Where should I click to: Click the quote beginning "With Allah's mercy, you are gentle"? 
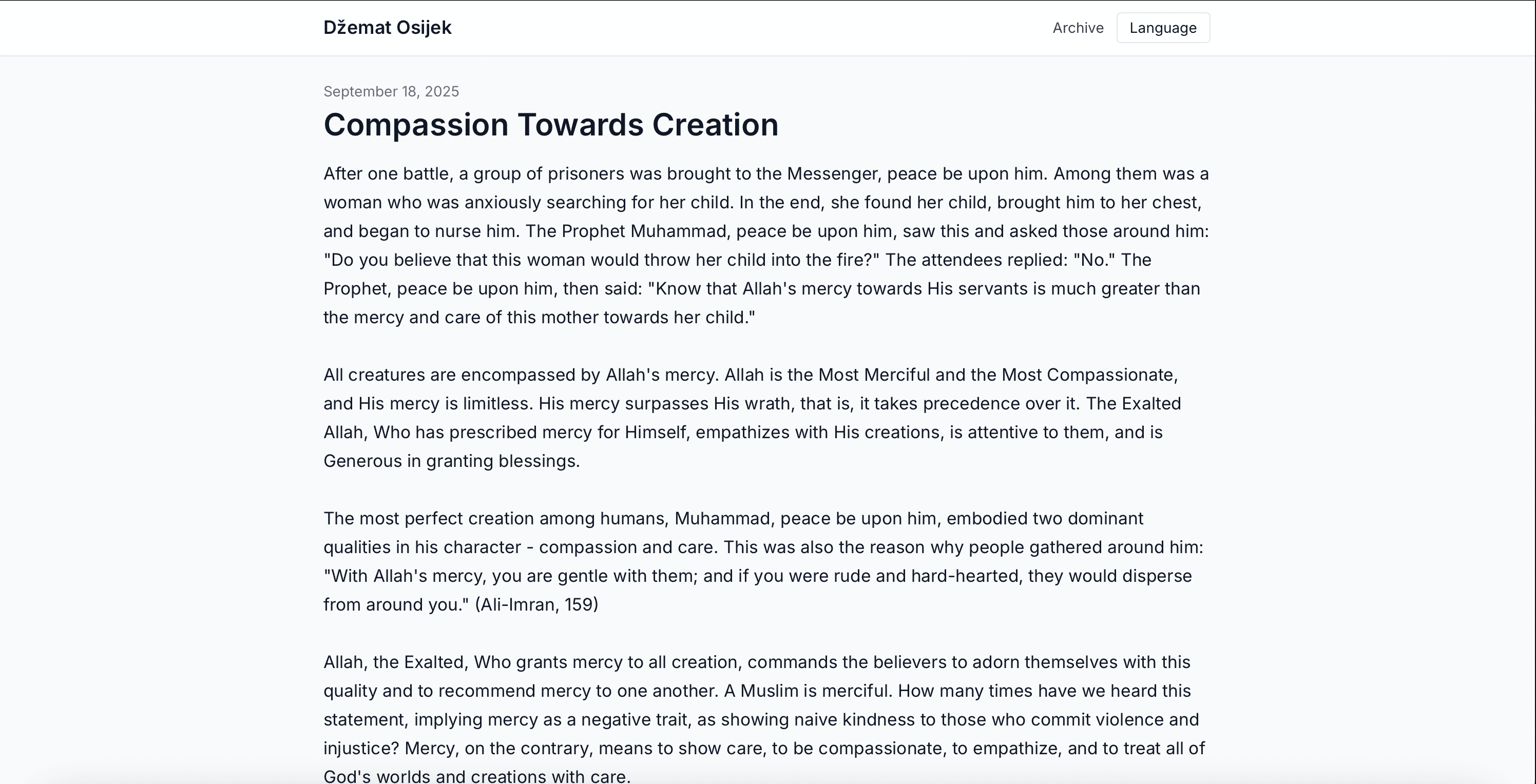click(x=758, y=590)
